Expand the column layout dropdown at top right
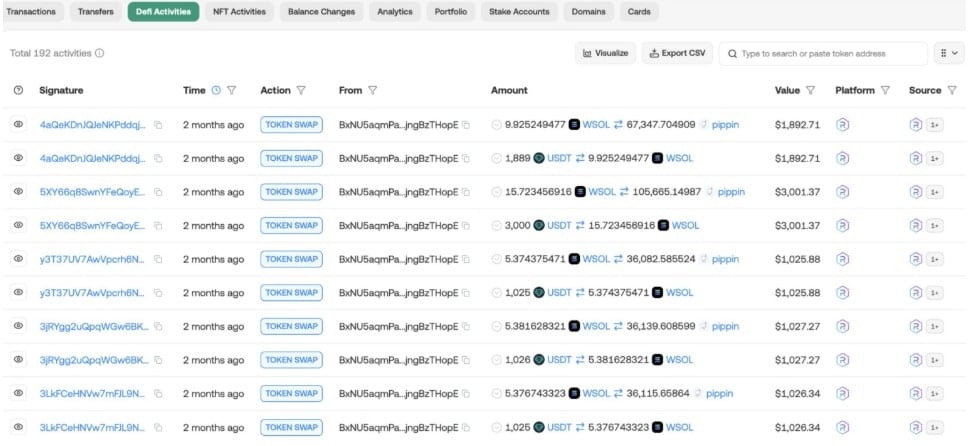 click(x=947, y=53)
